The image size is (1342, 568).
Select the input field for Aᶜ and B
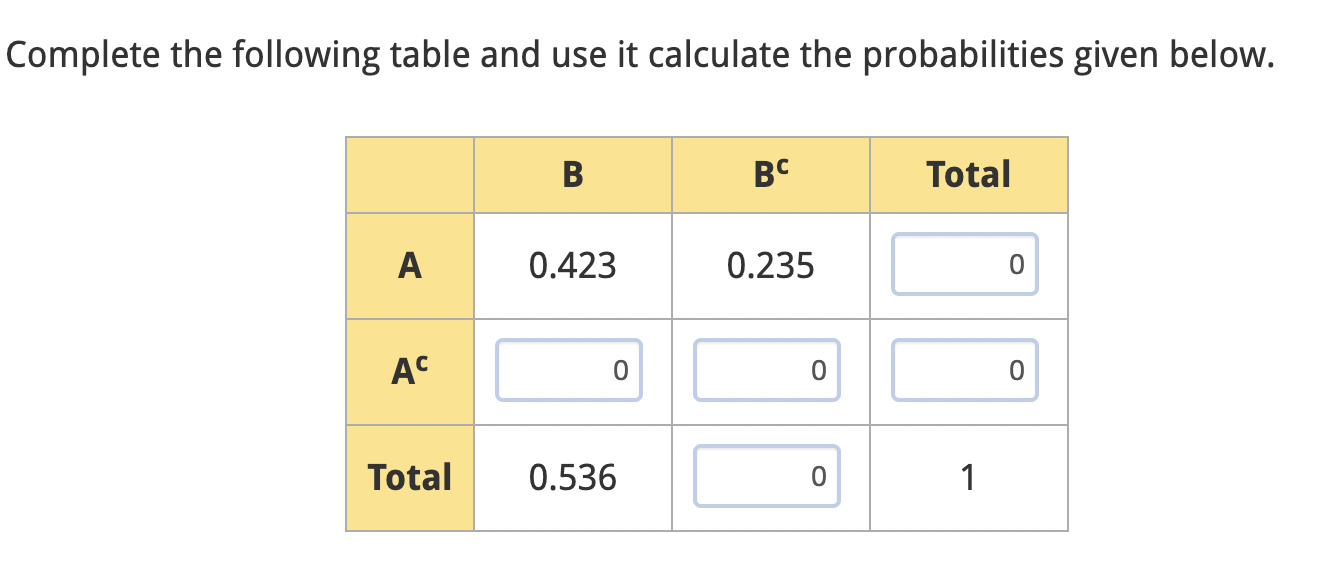pos(569,371)
